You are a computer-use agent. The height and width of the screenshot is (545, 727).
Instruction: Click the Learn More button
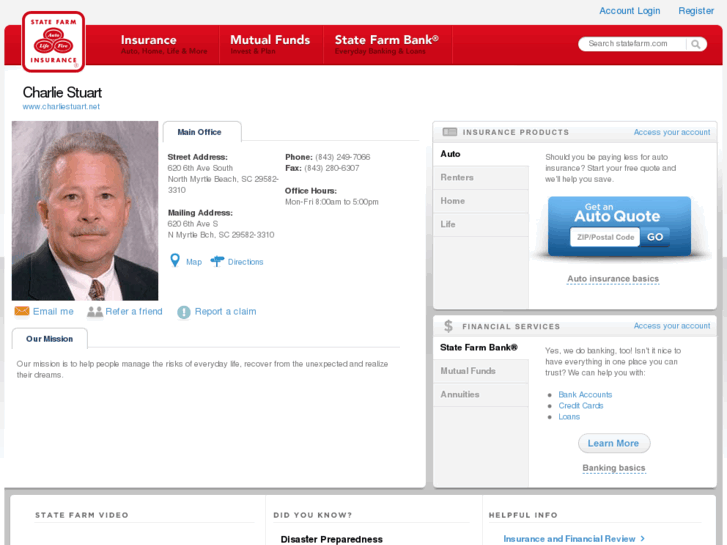pyautogui.click(x=614, y=443)
